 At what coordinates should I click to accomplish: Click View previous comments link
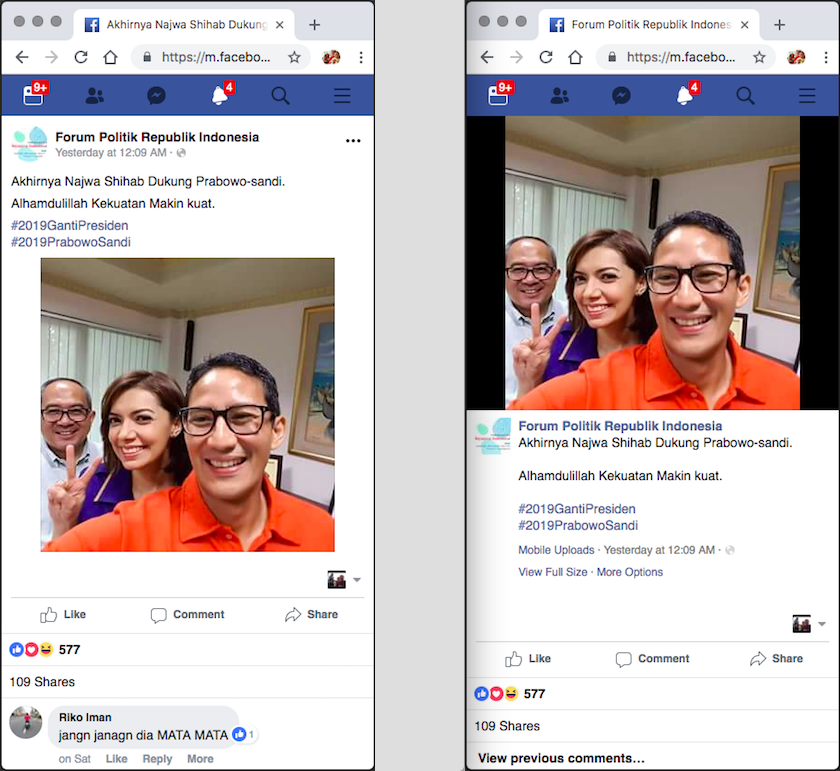tap(561, 758)
